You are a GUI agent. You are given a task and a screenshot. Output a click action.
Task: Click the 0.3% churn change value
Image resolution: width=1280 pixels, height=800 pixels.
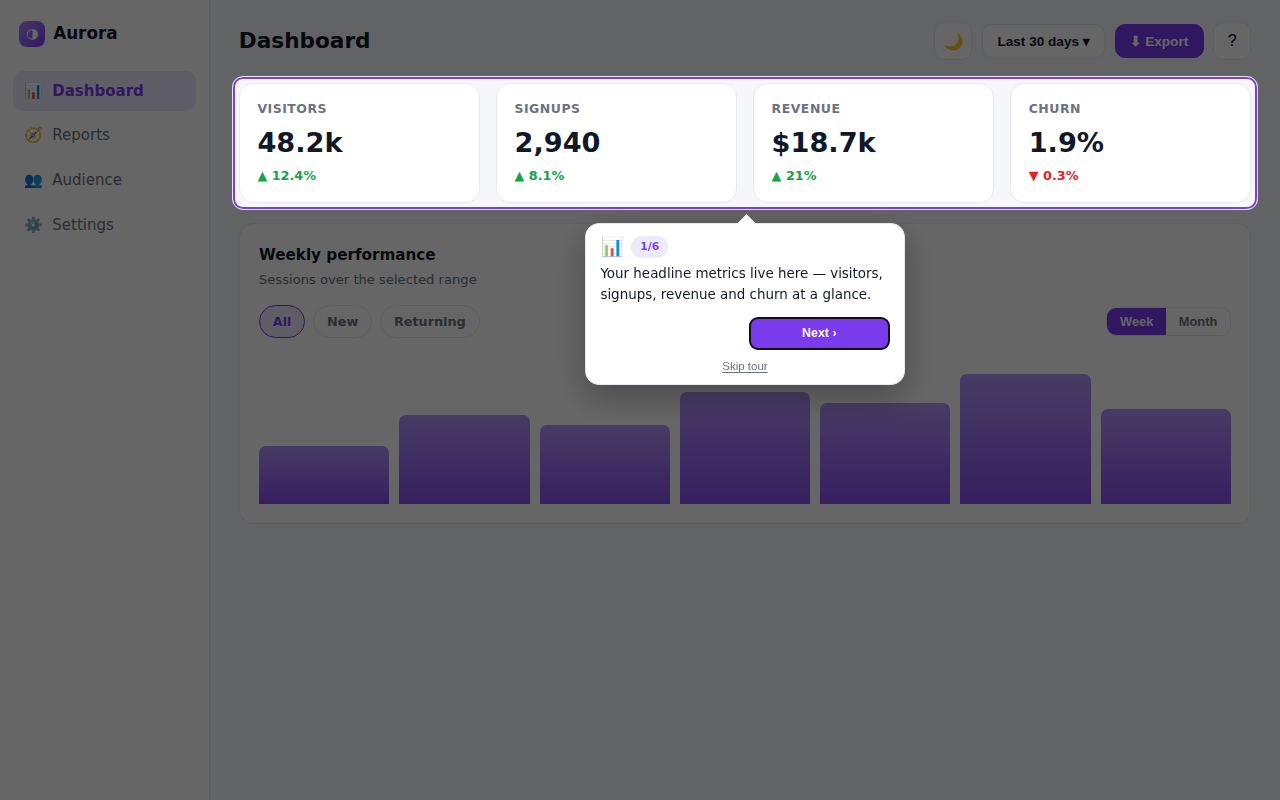1054,176
